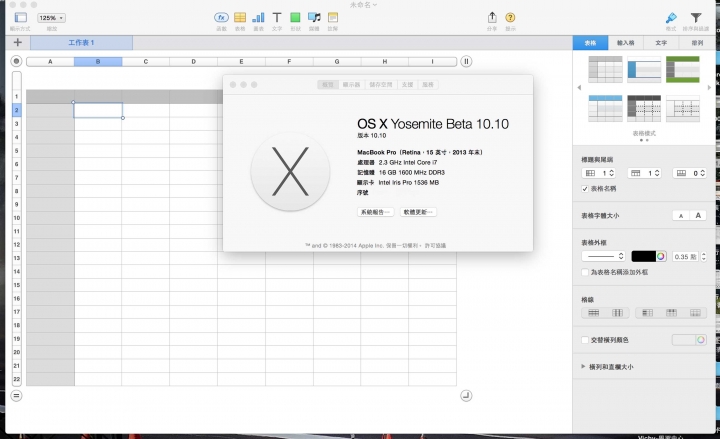Click the table resize corner handle
720x439 pixels.
466,395
